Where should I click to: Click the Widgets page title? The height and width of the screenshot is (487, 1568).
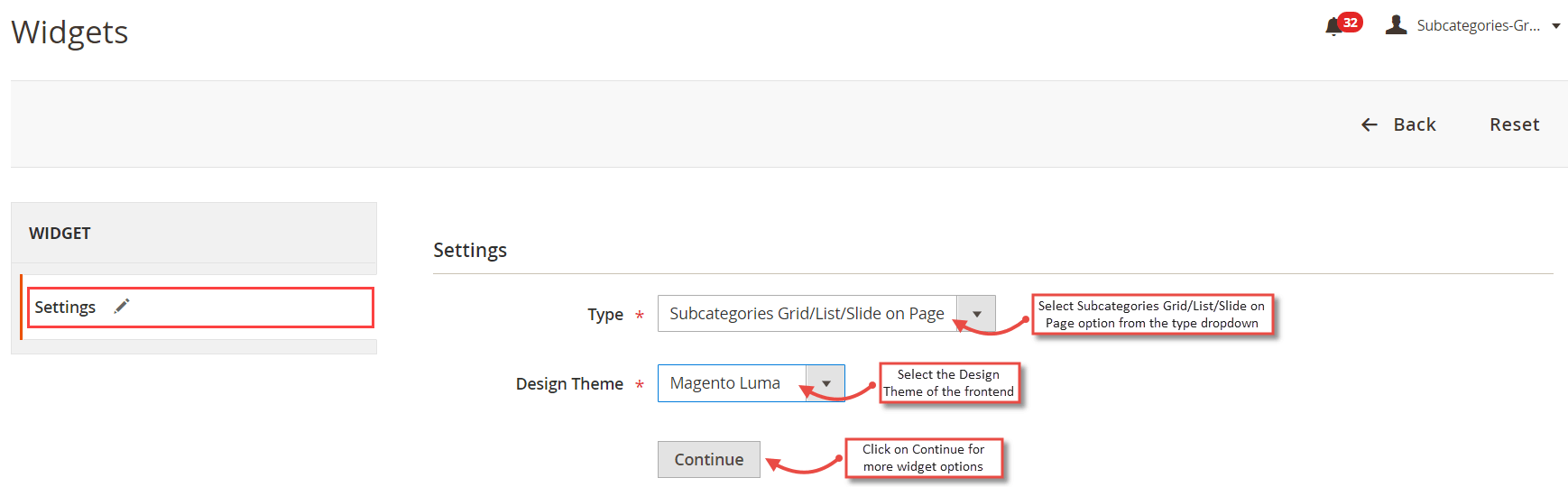69,32
